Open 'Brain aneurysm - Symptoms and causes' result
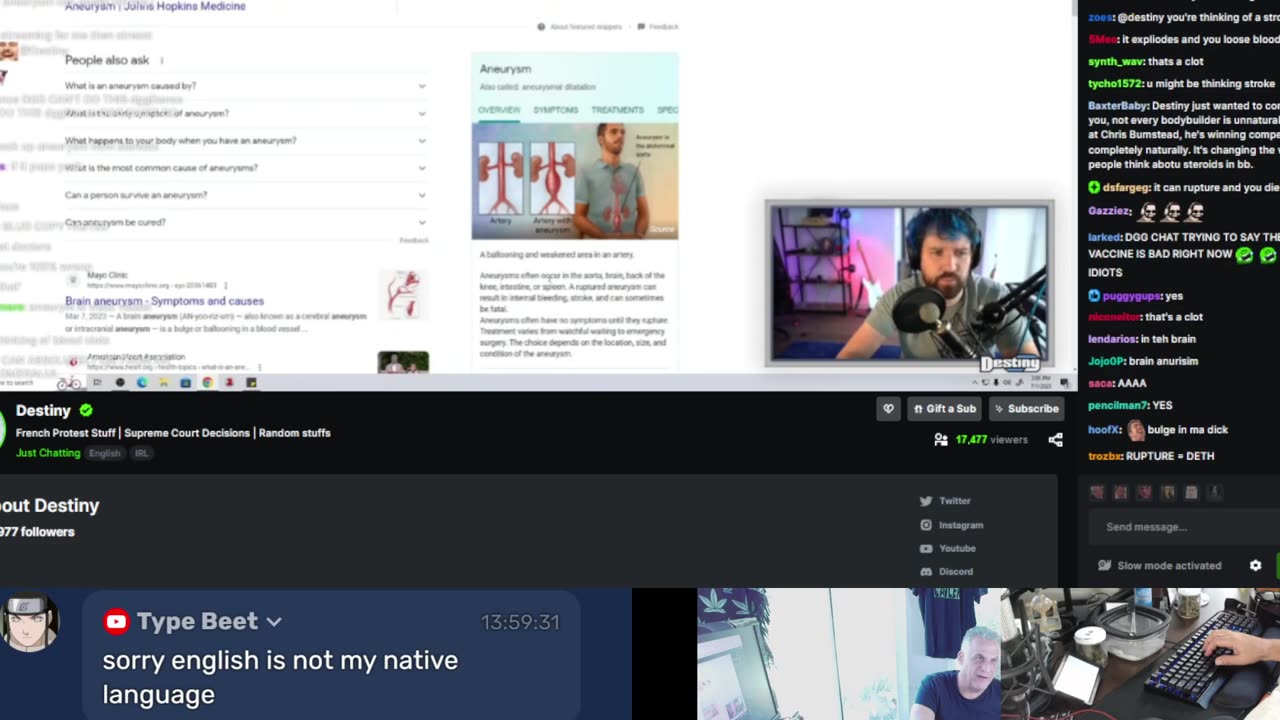 [x=164, y=301]
